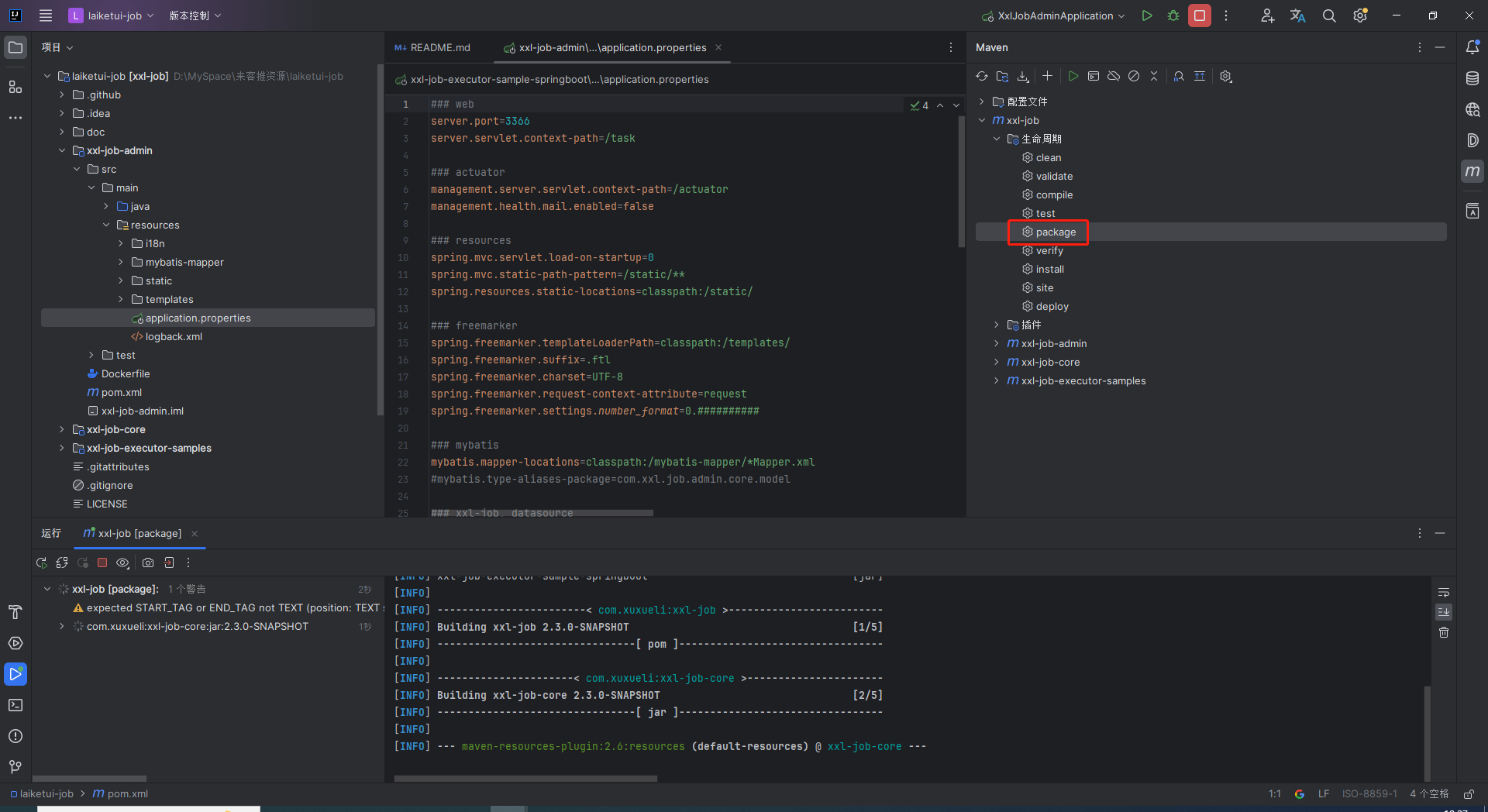This screenshot has width=1488, height=812.
Task: Open IDE settings gear in title bar
Action: [1360, 15]
